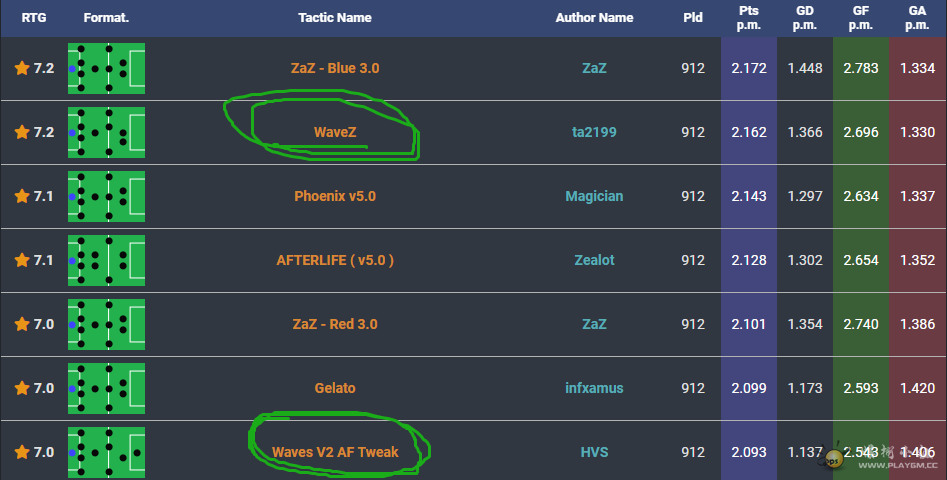Click the AFTERLIFE formation pitch icon
Viewport: 947px width, 480px height.
pyautogui.click(x=106, y=260)
